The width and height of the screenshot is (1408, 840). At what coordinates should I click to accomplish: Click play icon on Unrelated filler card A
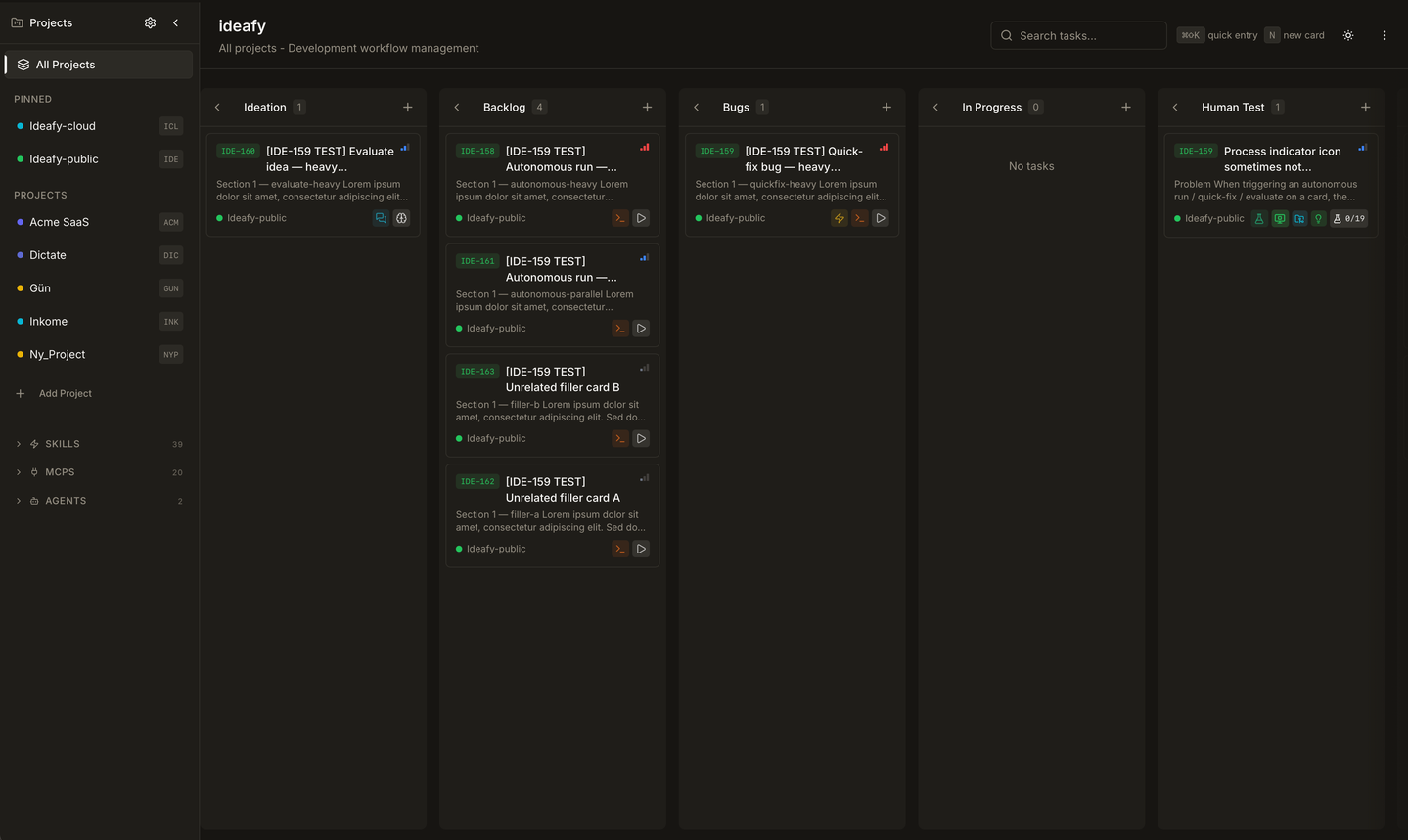coord(641,549)
